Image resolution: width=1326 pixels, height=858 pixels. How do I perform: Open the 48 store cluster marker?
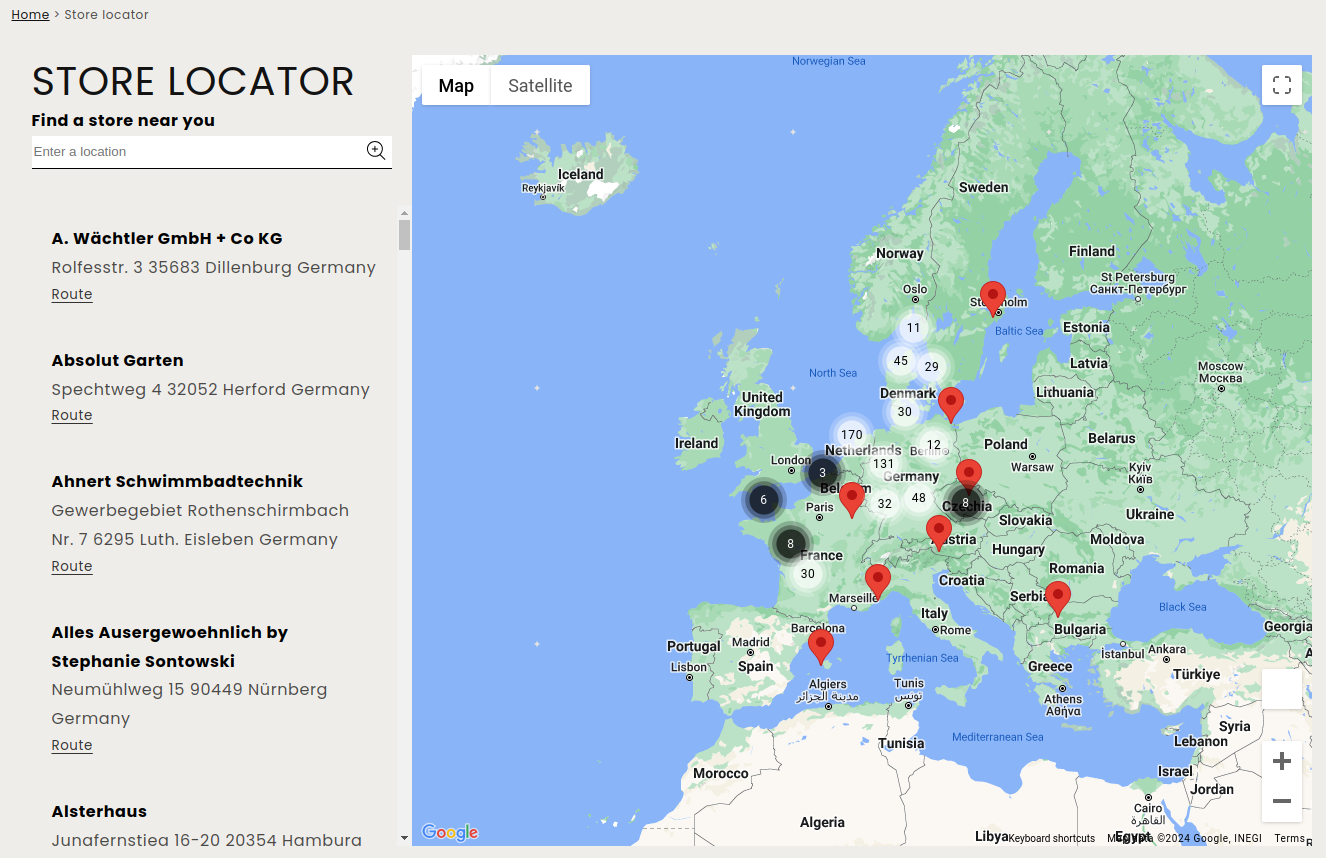[x=919, y=498]
